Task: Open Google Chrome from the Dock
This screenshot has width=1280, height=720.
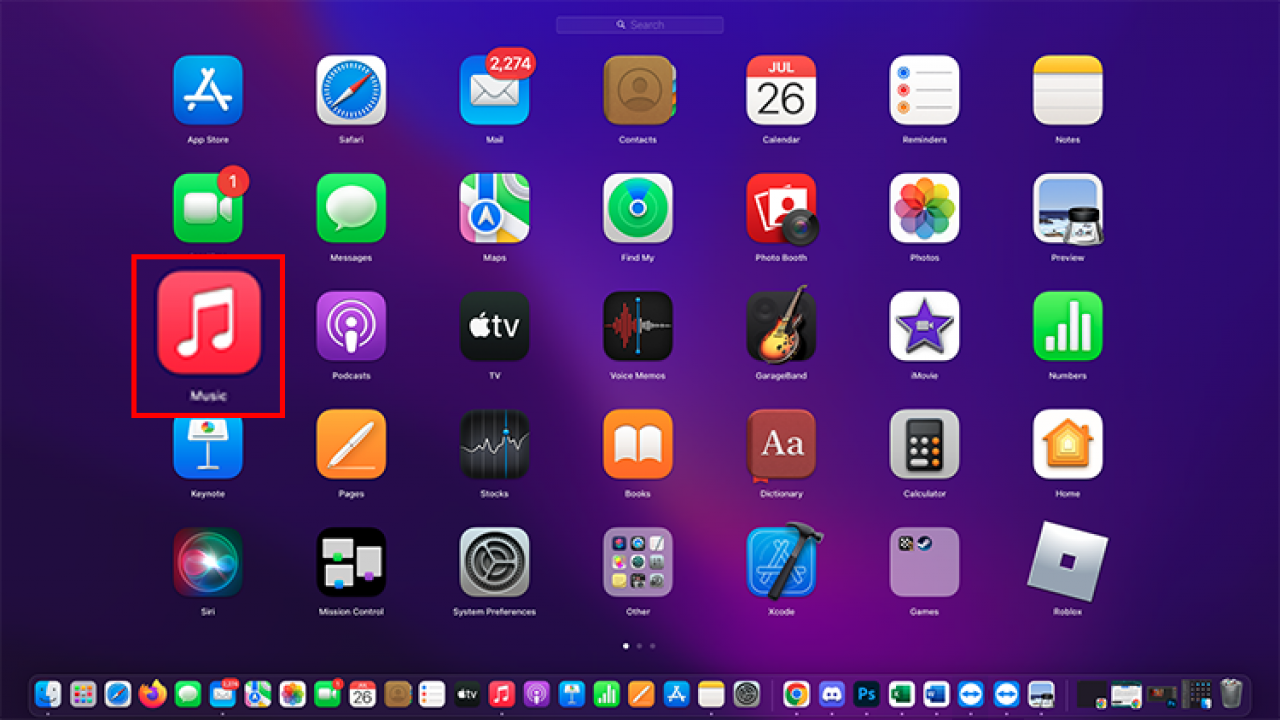Action: pyautogui.click(x=797, y=693)
